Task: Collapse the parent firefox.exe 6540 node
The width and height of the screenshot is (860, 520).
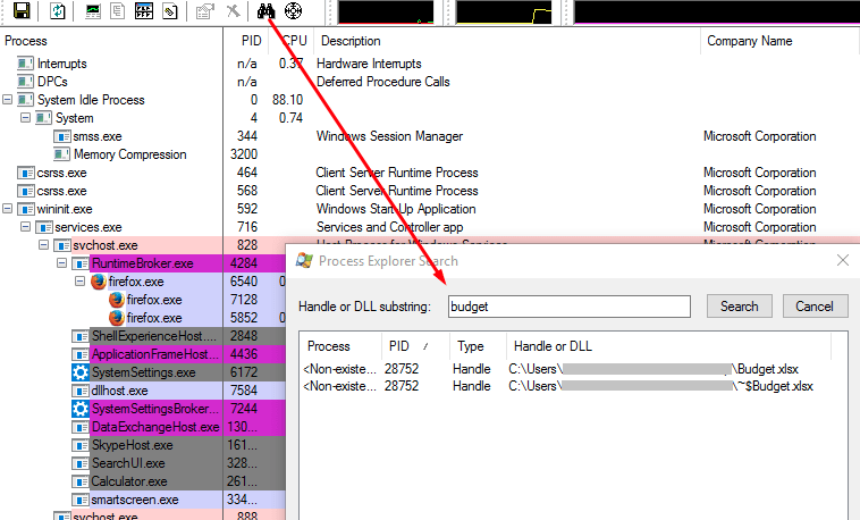Action: point(80,281)
